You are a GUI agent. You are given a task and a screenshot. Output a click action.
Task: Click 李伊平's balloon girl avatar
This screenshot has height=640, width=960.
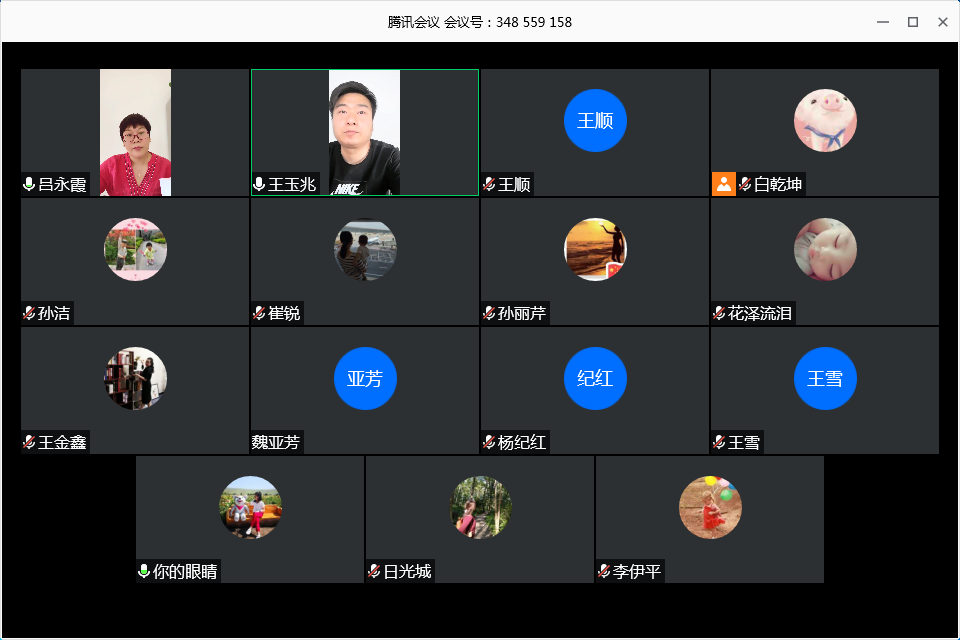710,507
